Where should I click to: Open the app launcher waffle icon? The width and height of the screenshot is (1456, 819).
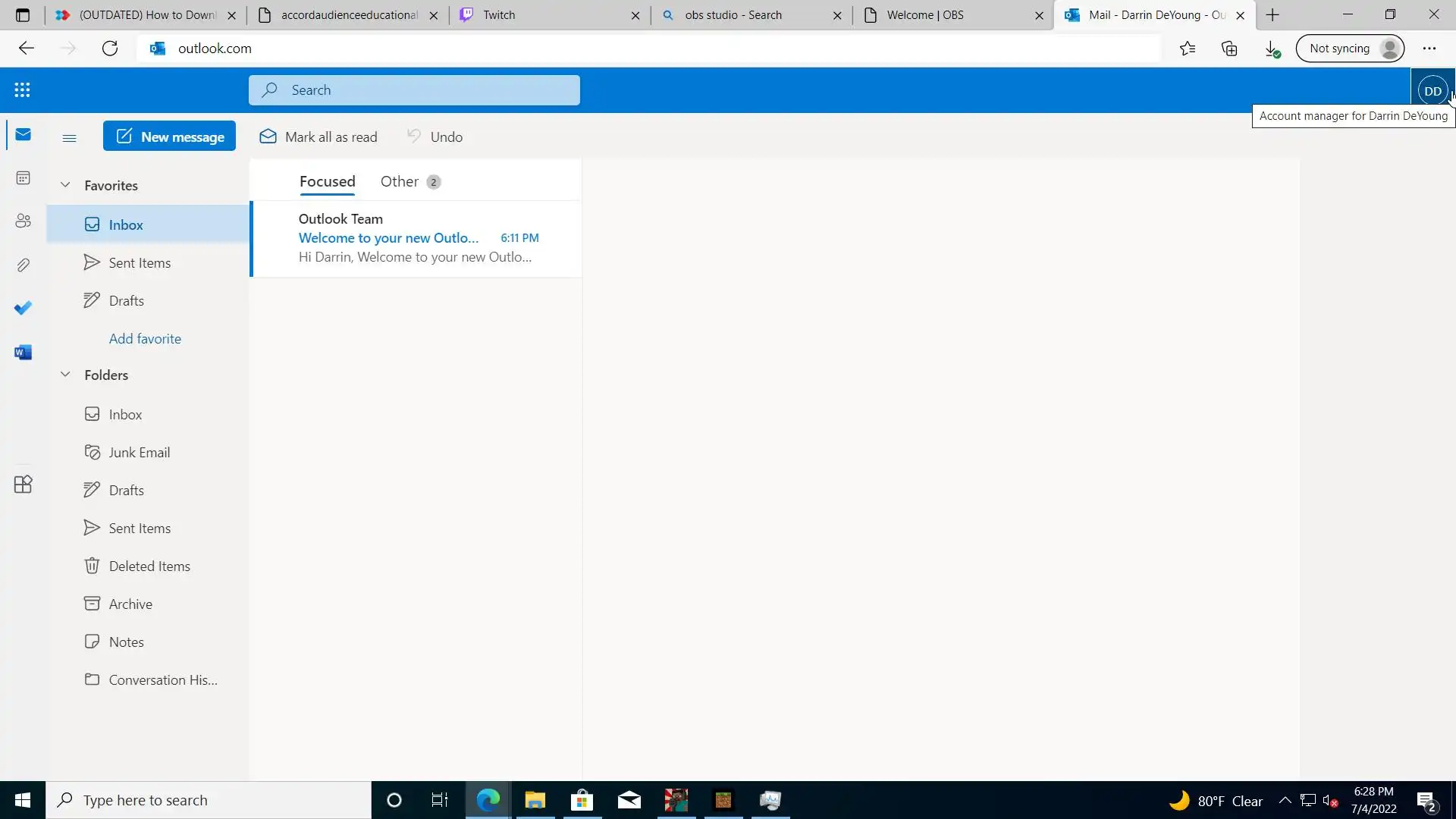[x=22, y=90]
